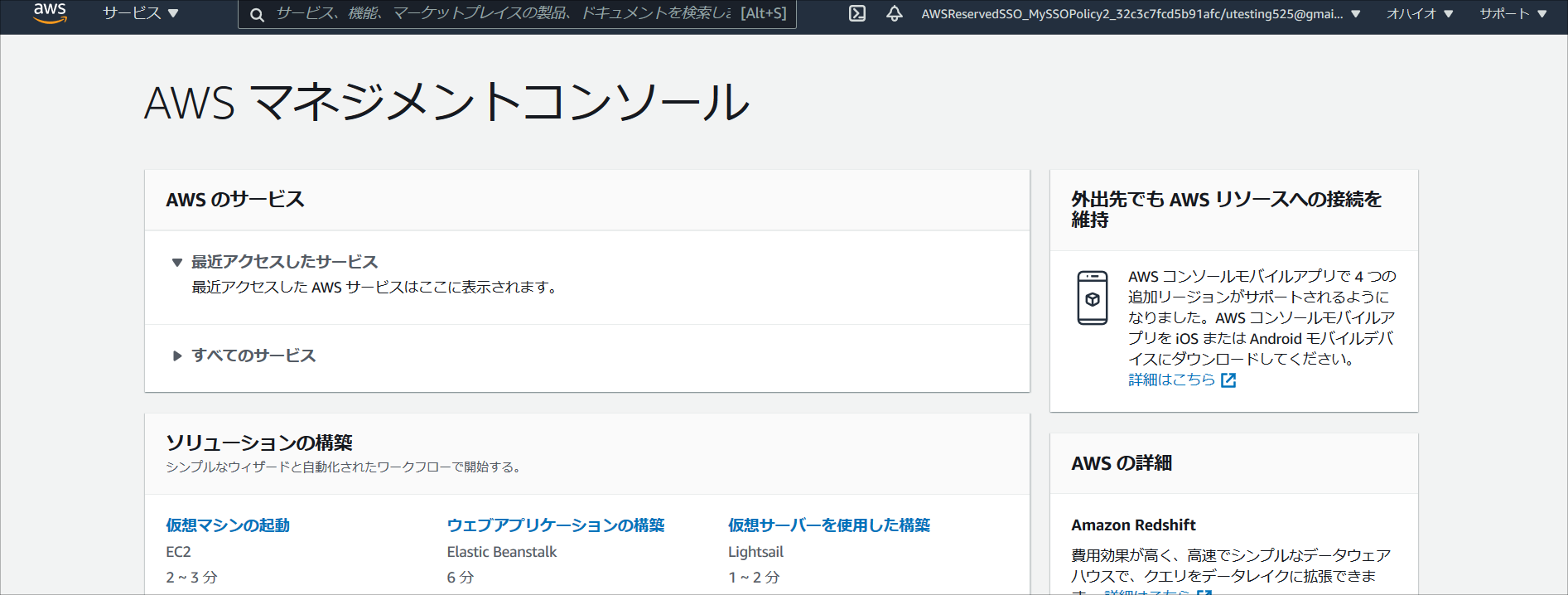Open the サービス dropdown menu

[140, 13]
